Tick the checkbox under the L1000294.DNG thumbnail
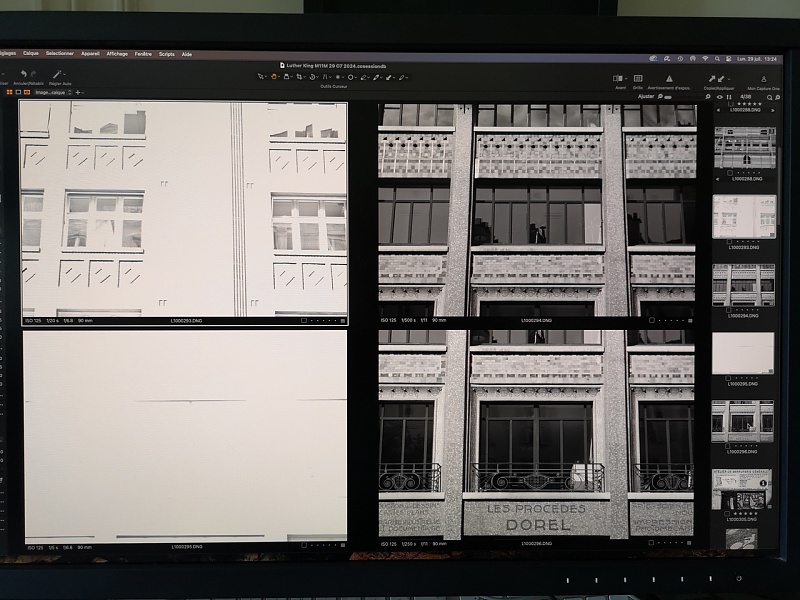Viewport: 800px width, 600px height. point(729,310)
